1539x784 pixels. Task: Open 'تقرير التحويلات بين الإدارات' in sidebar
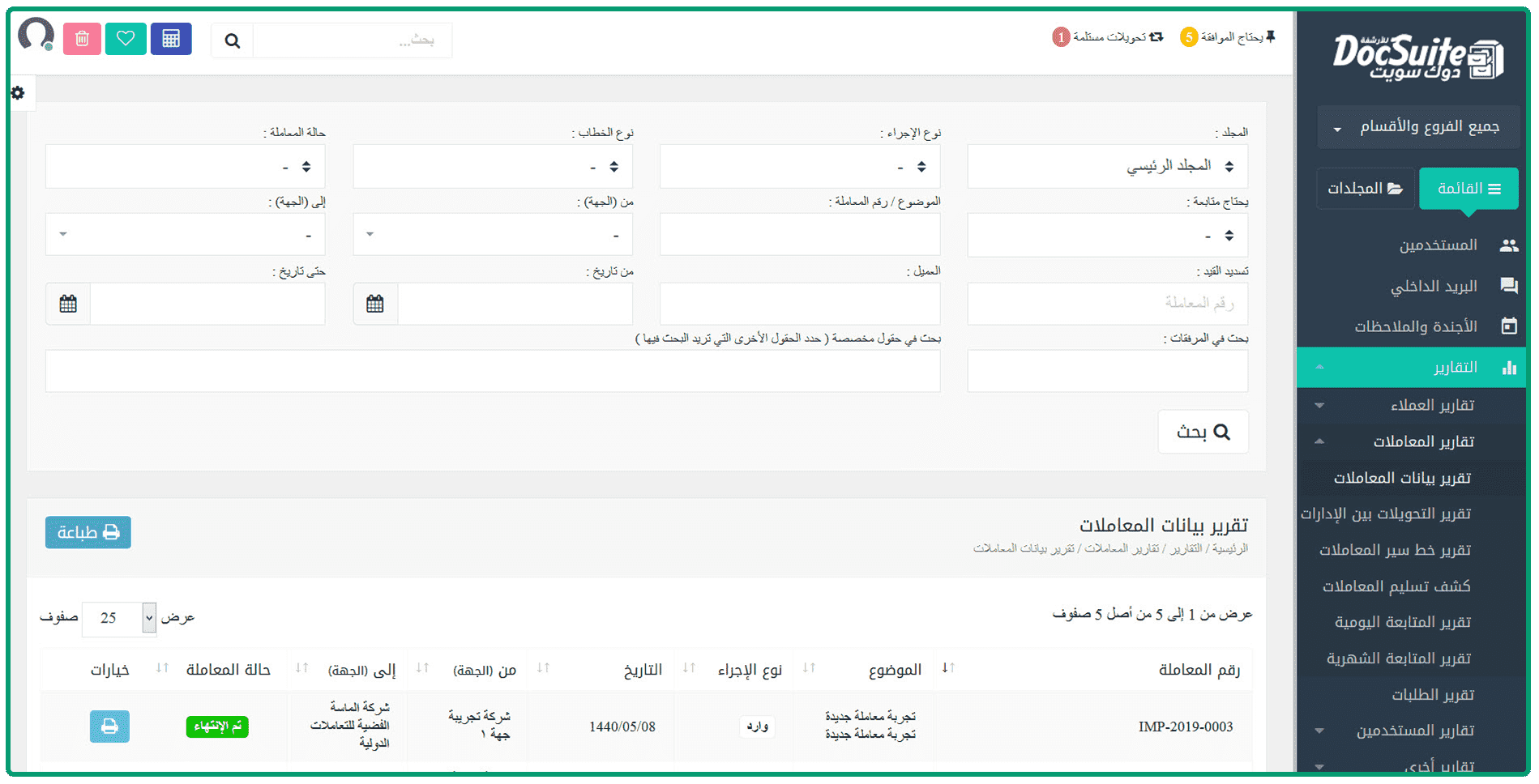tap(1386, 513)
